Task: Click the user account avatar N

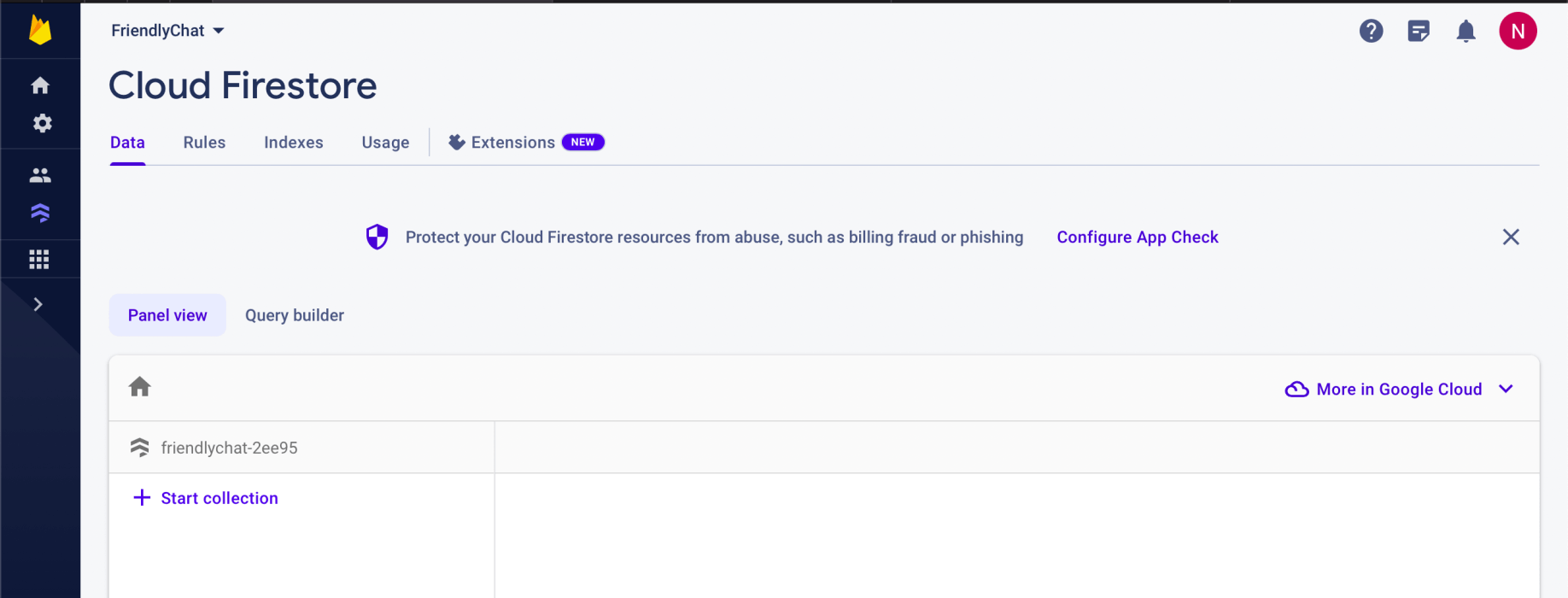Action: click(x=1518, y=32)
